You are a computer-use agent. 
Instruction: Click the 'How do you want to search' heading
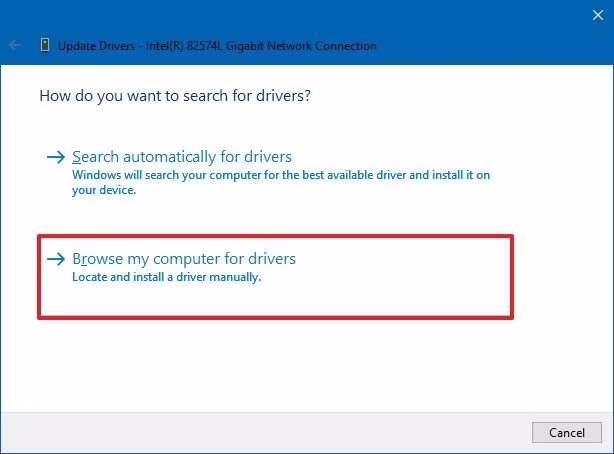click(175, 96)
